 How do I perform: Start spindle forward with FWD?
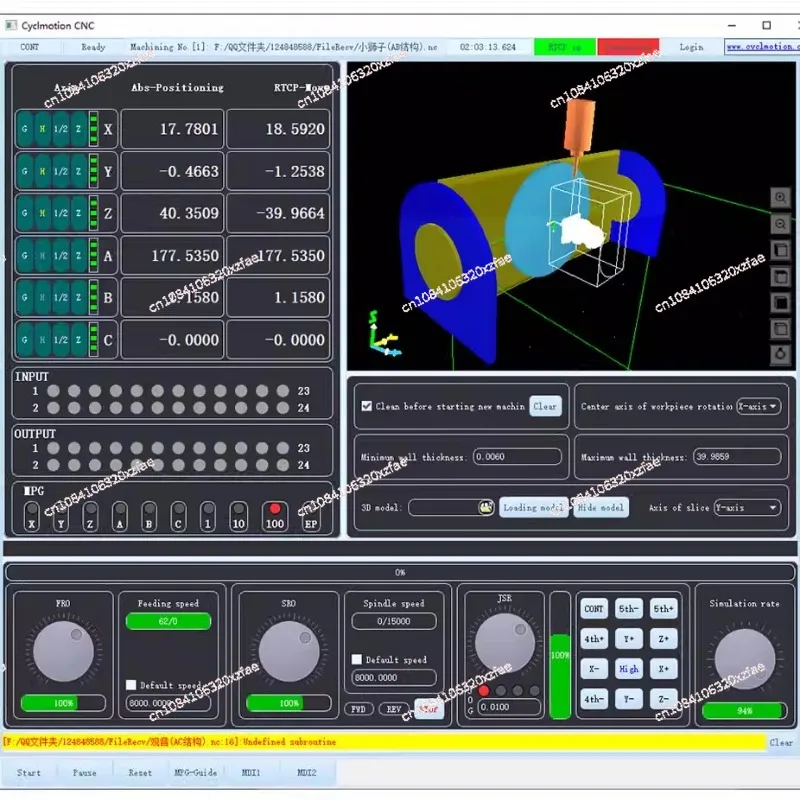pos(359,709)
